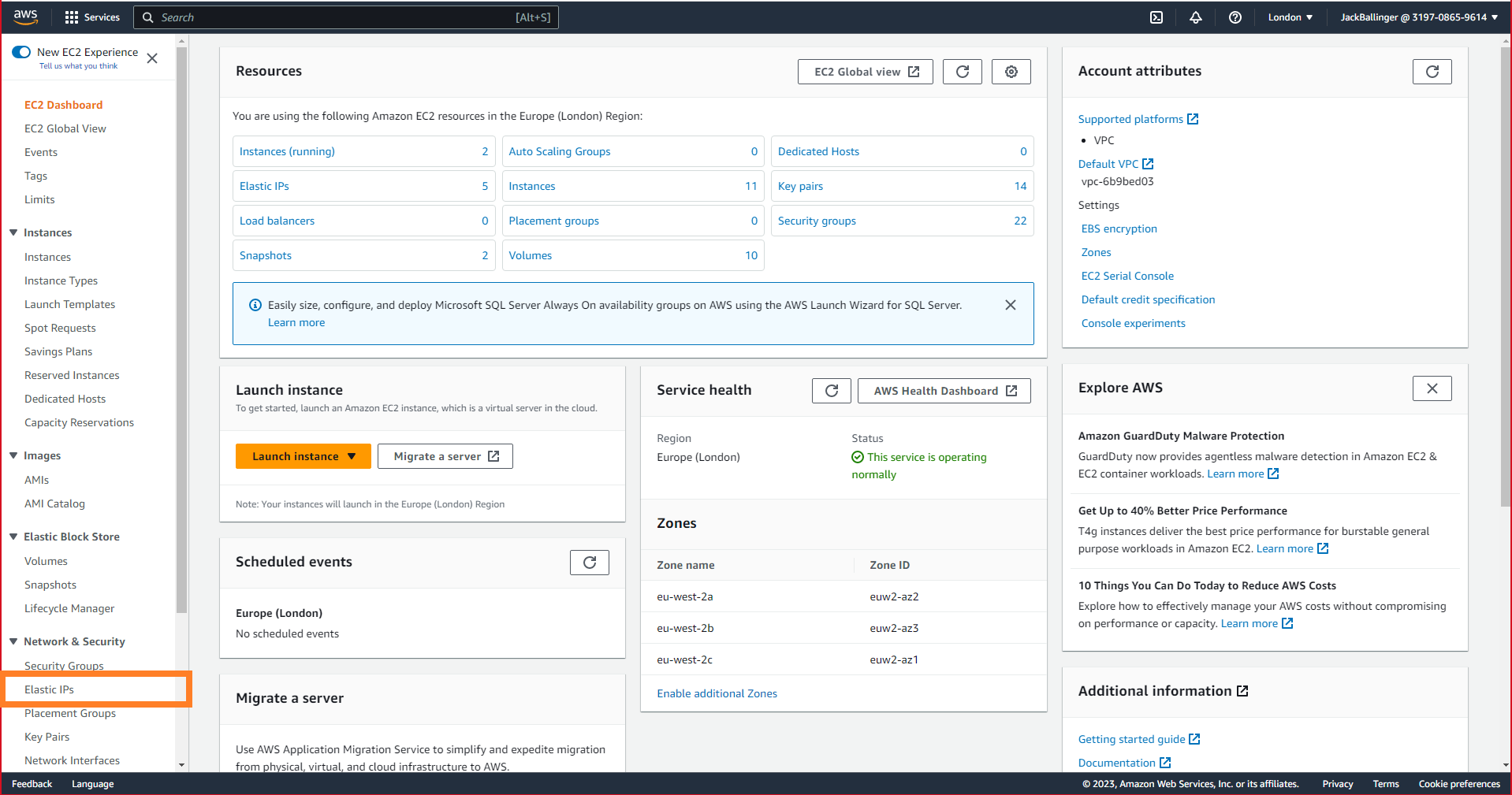The image size is (1512, 795).
Task: Toggle the New EC2 Experience switch
Action: pos(21,52)
